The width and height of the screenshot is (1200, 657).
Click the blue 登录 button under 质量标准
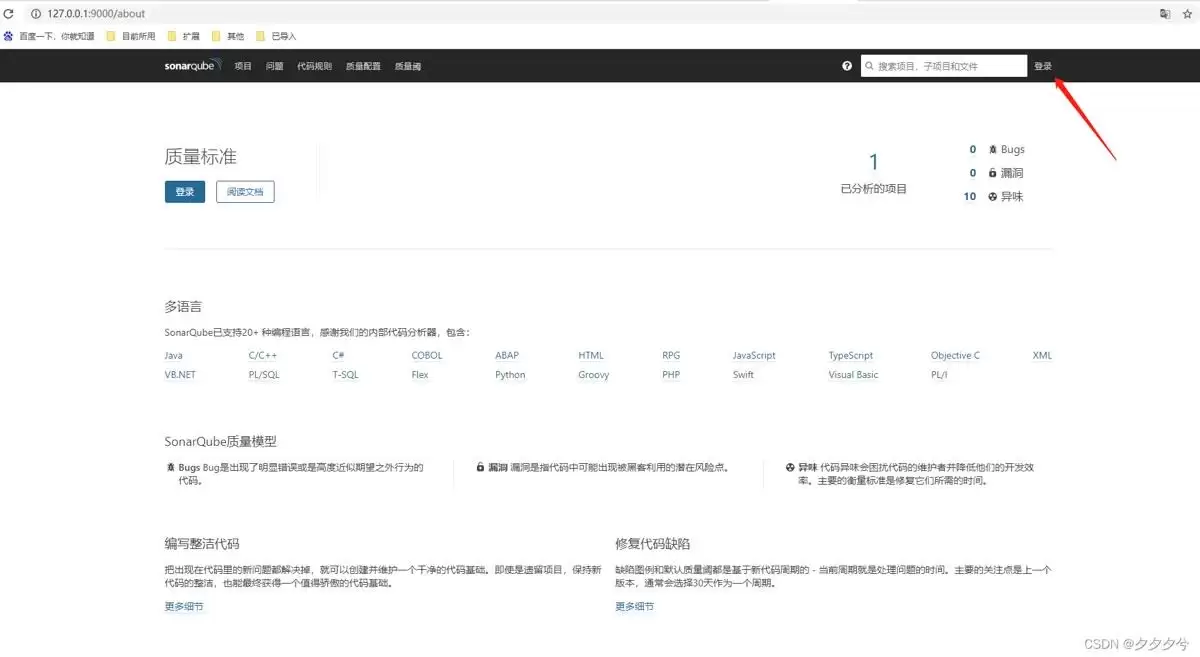click(185, 192)
